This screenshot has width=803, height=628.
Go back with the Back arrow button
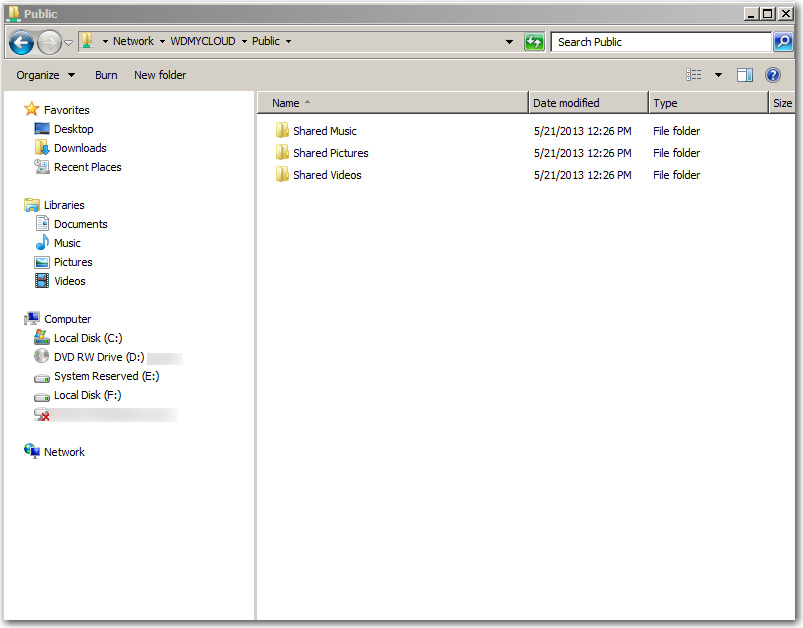(22, 42)
